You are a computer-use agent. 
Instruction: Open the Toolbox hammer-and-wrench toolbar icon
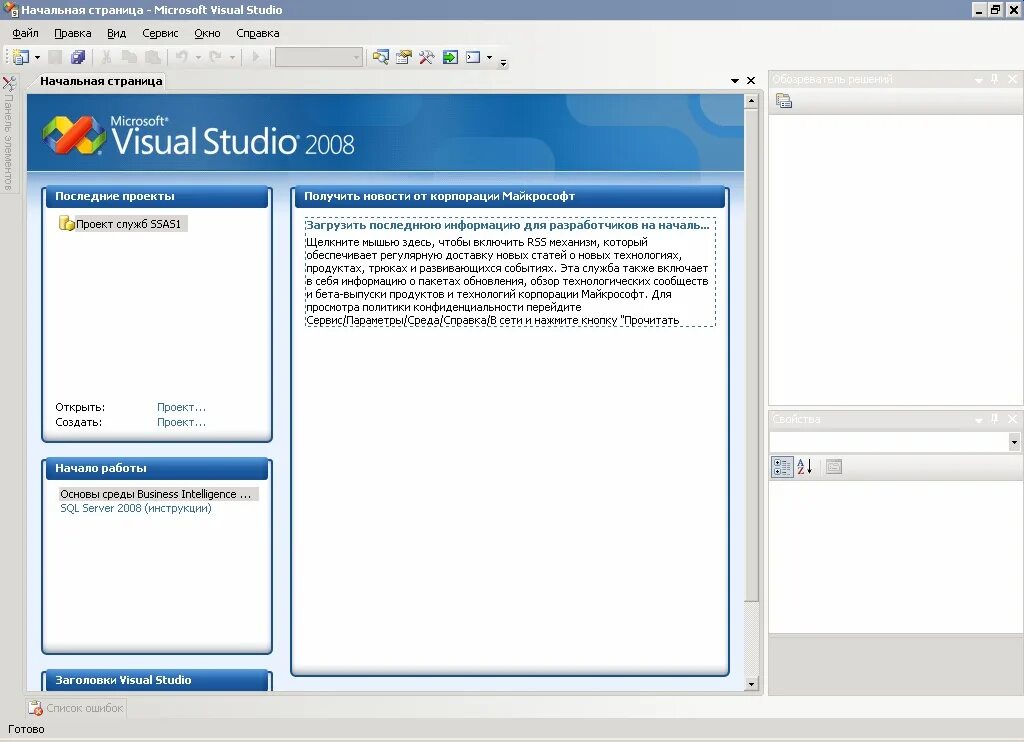click(x=426, y=57)
